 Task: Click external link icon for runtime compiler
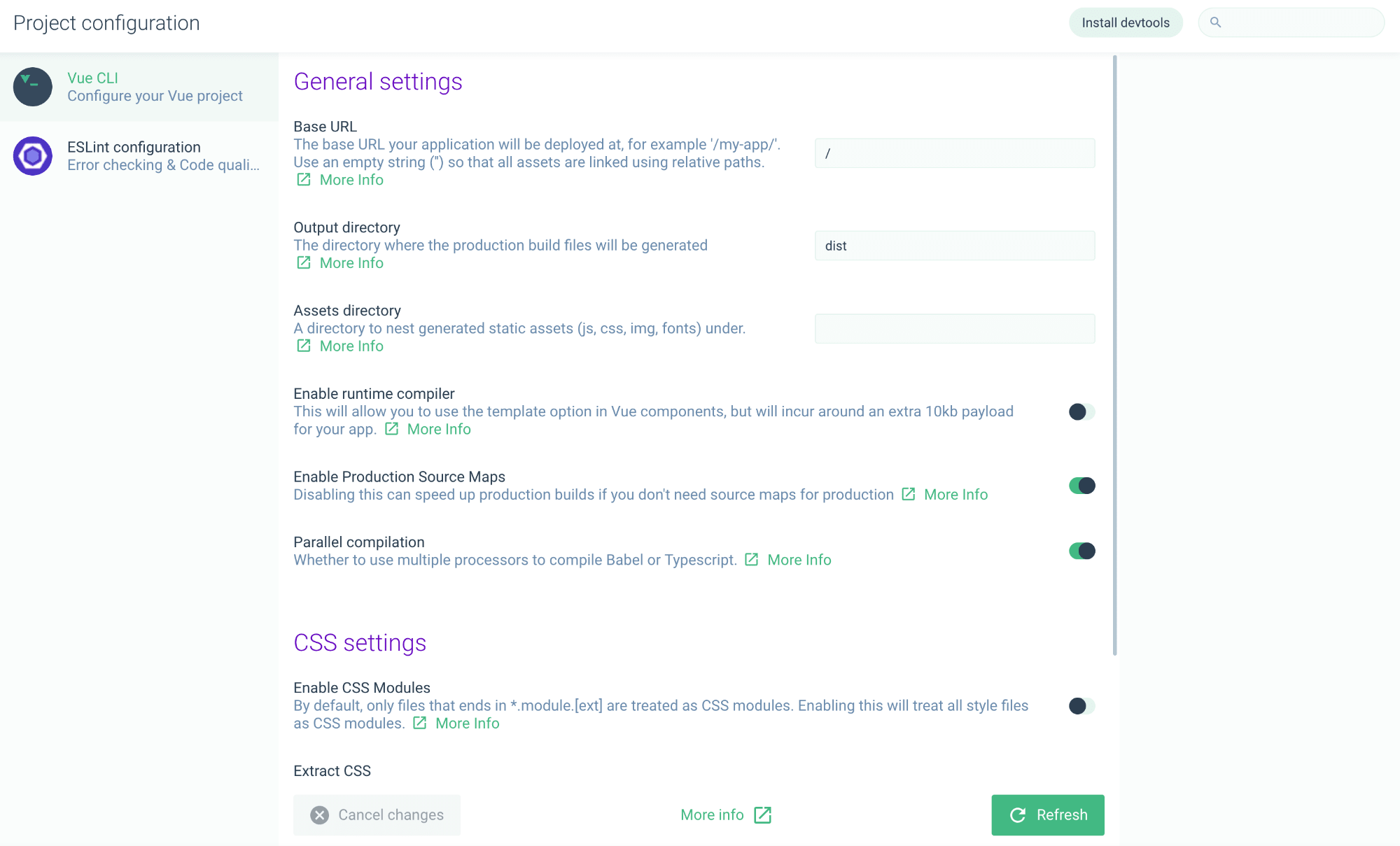coord(392,429)
